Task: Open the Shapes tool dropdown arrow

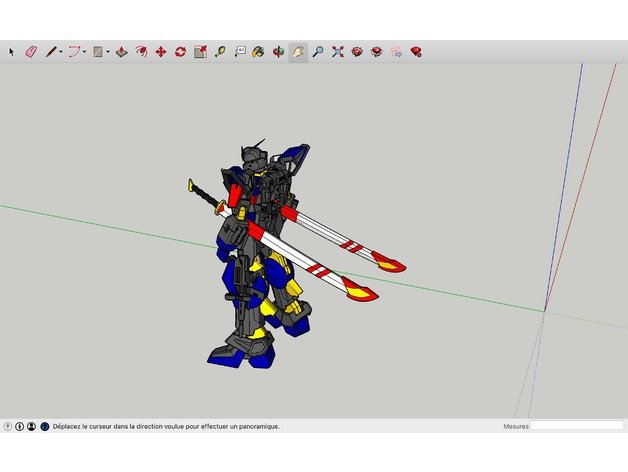Action: tap(107, 51)
